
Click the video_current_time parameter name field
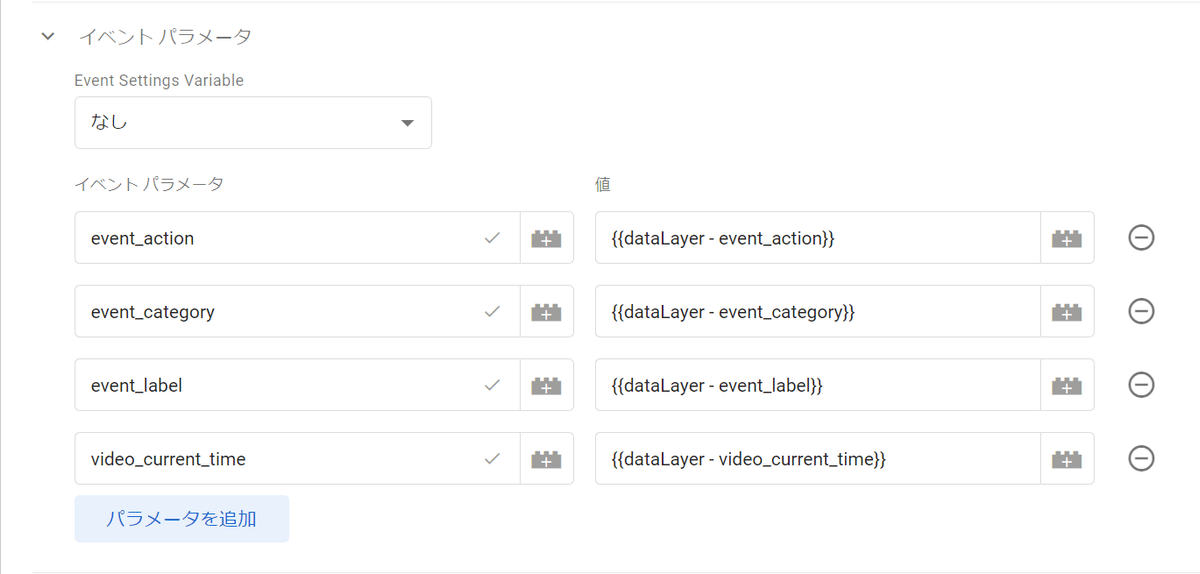(x=297, y=459)
